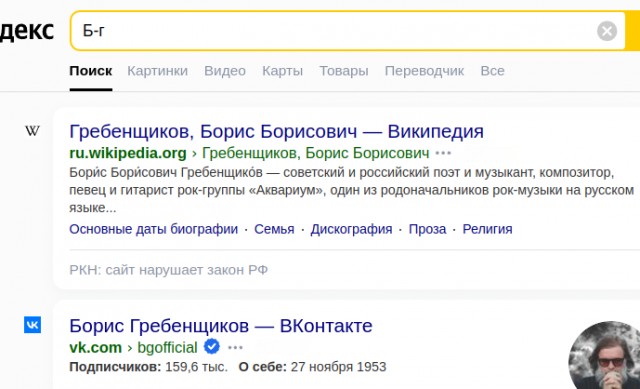Open the Основные даты биографии sitelink
The image size is (640, 389).
point(153,229)
